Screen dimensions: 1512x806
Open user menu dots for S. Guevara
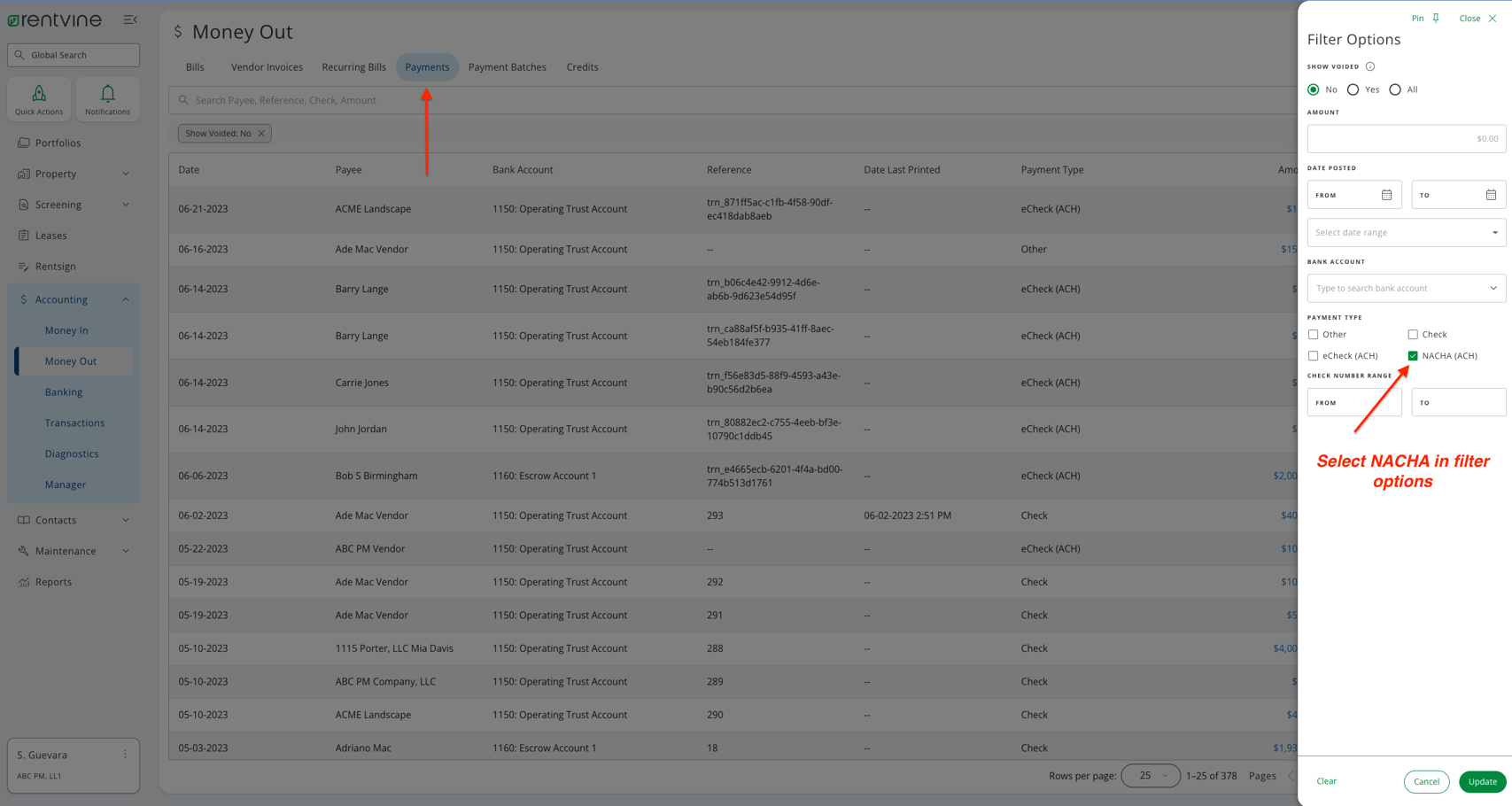125,755
